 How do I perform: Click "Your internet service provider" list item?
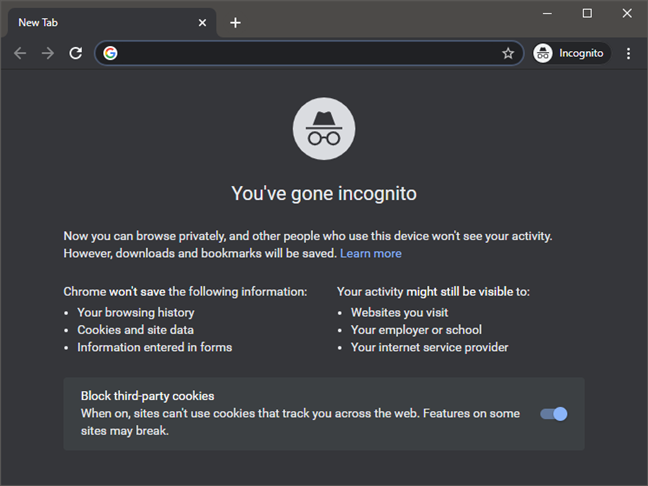coord(429,347)
